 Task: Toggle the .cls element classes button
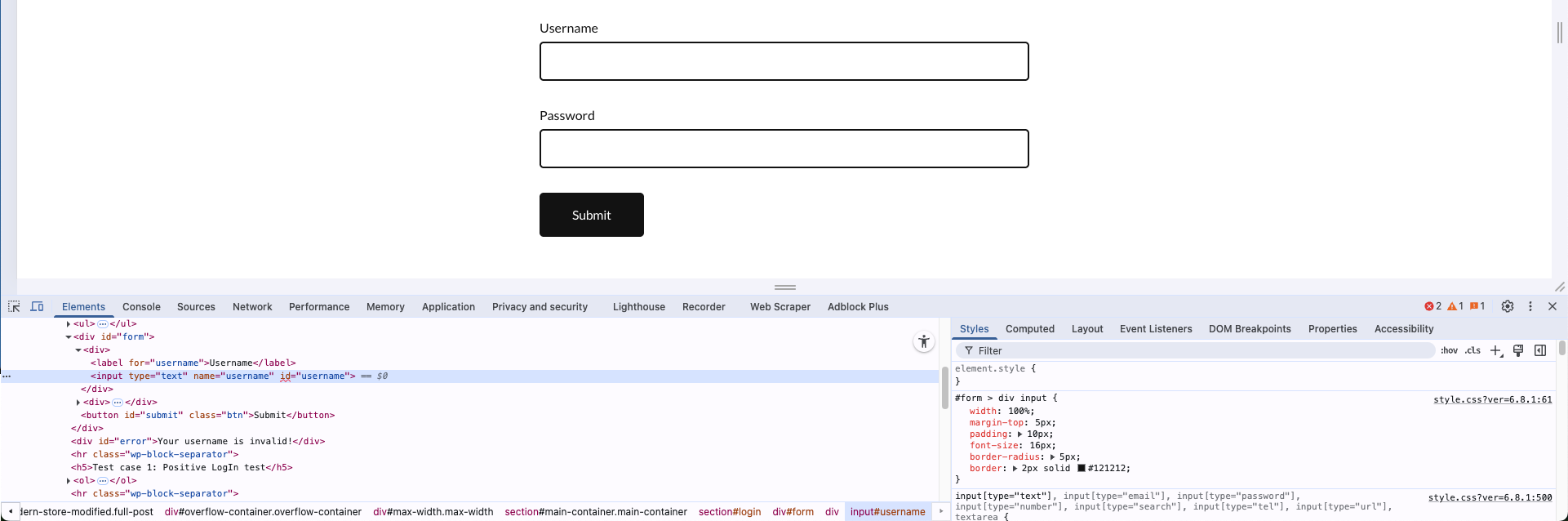pos(1472,350)
